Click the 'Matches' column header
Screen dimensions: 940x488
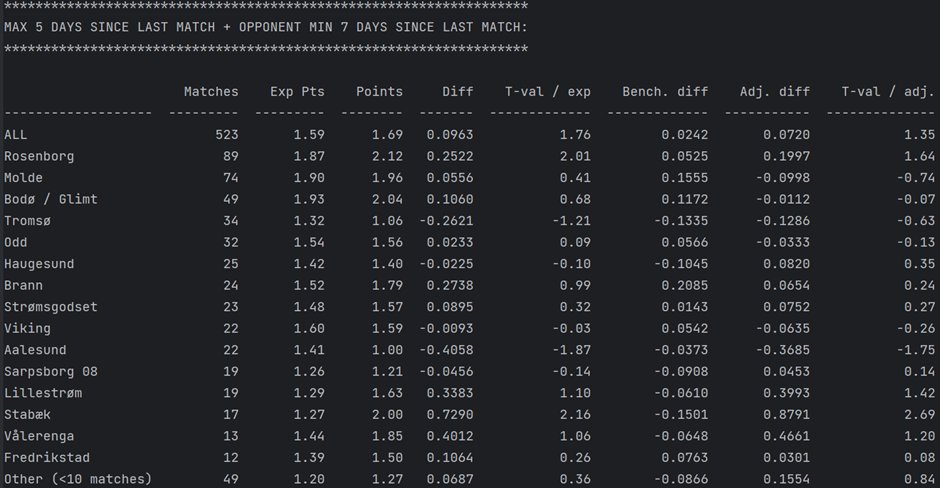pyautogui.click(x=211, y=92)
